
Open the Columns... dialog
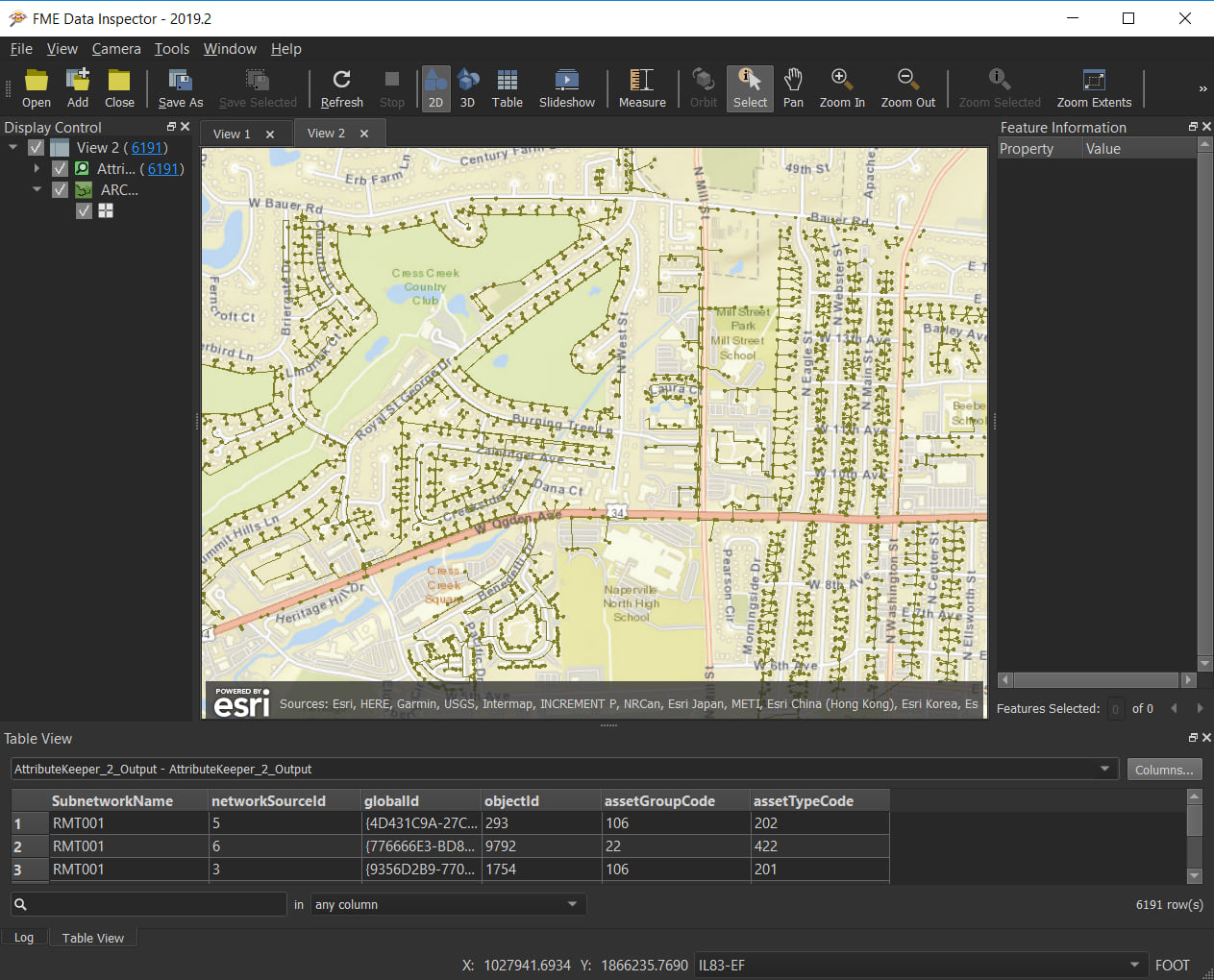click(1164, 769)
